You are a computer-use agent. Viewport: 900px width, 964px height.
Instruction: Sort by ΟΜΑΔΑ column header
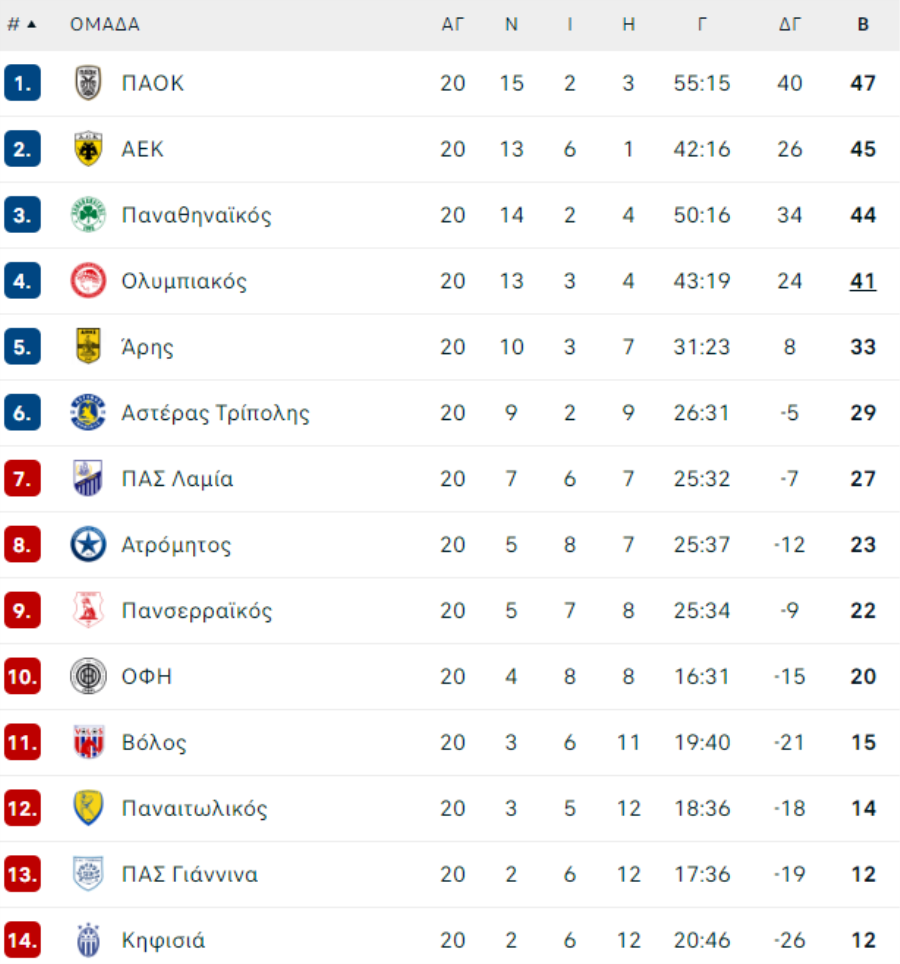(105, 25)
